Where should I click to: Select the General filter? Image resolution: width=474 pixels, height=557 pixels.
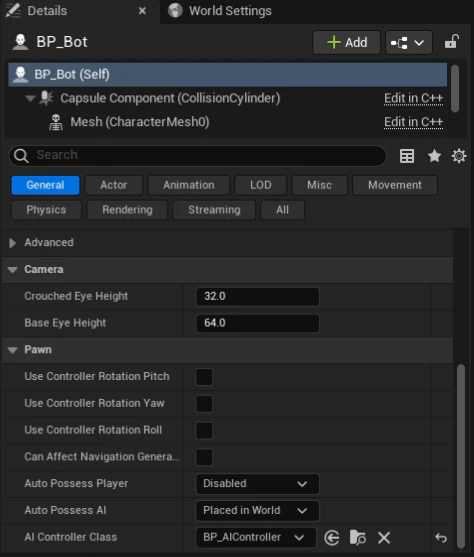[x=45, y=185]
